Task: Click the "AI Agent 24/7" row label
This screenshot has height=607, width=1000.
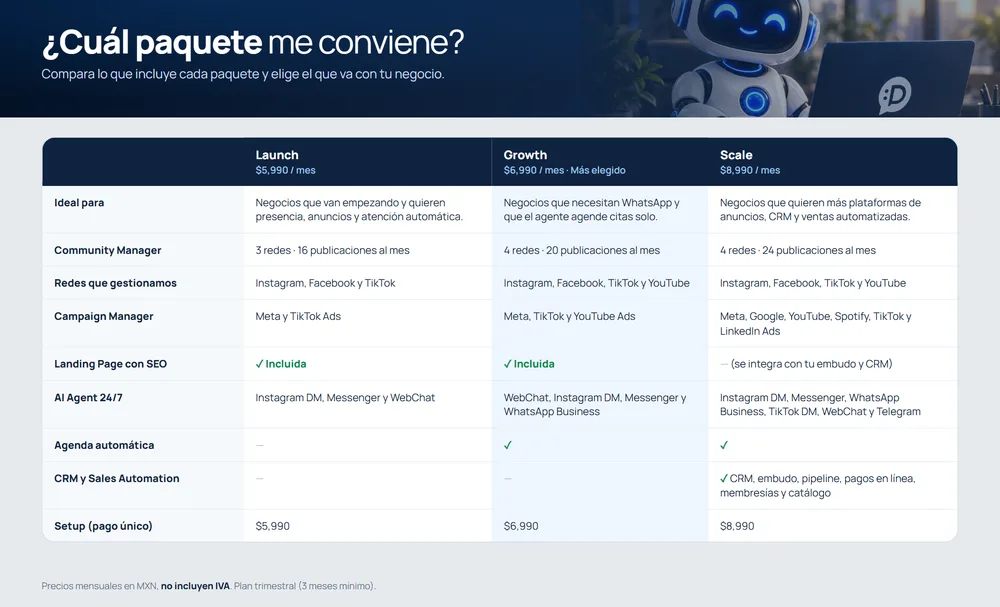Action: pos(88,398)
